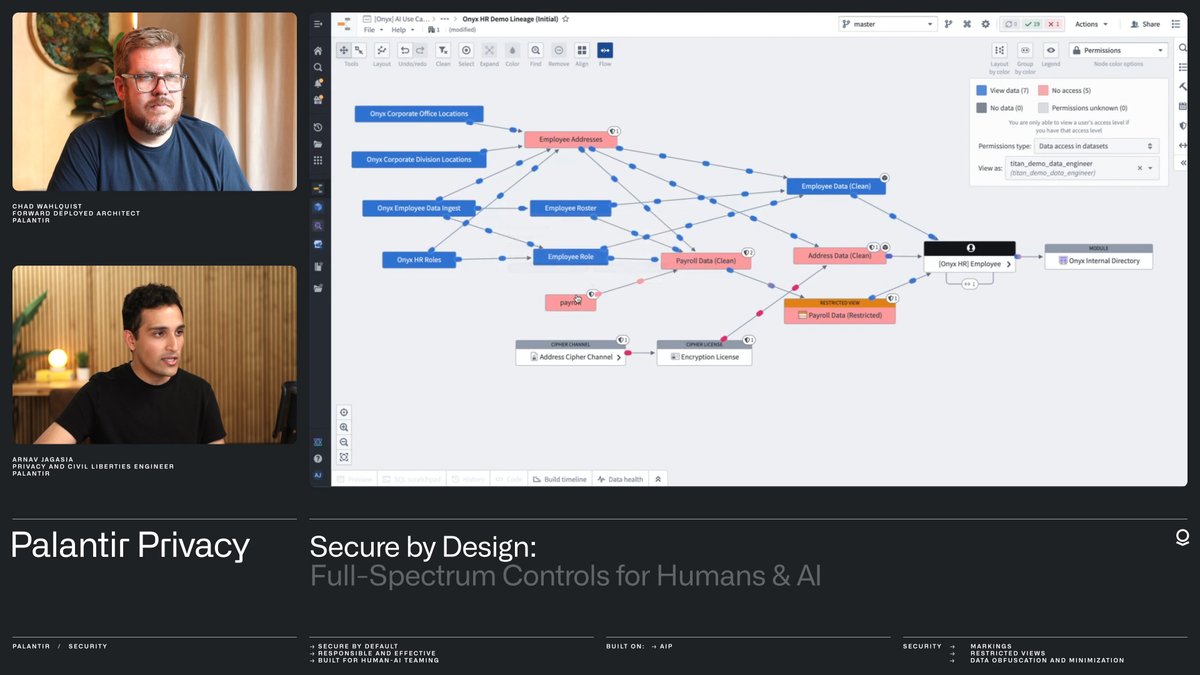Image resolution: width=1200 pixels, height=675 pixels.
Task: Click the View data blue swatch
Action: click(982, 91)
